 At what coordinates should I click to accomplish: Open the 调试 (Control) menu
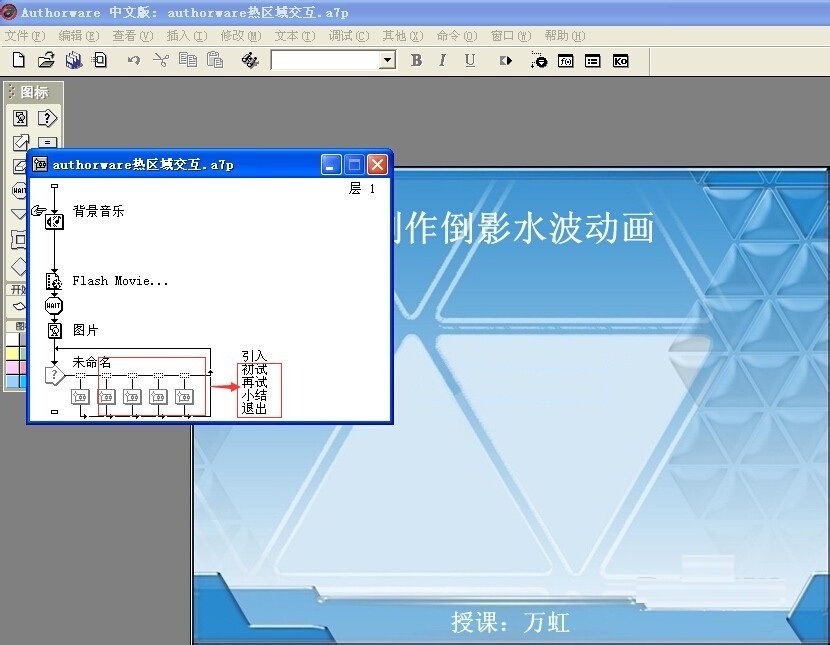pos(348,35)
